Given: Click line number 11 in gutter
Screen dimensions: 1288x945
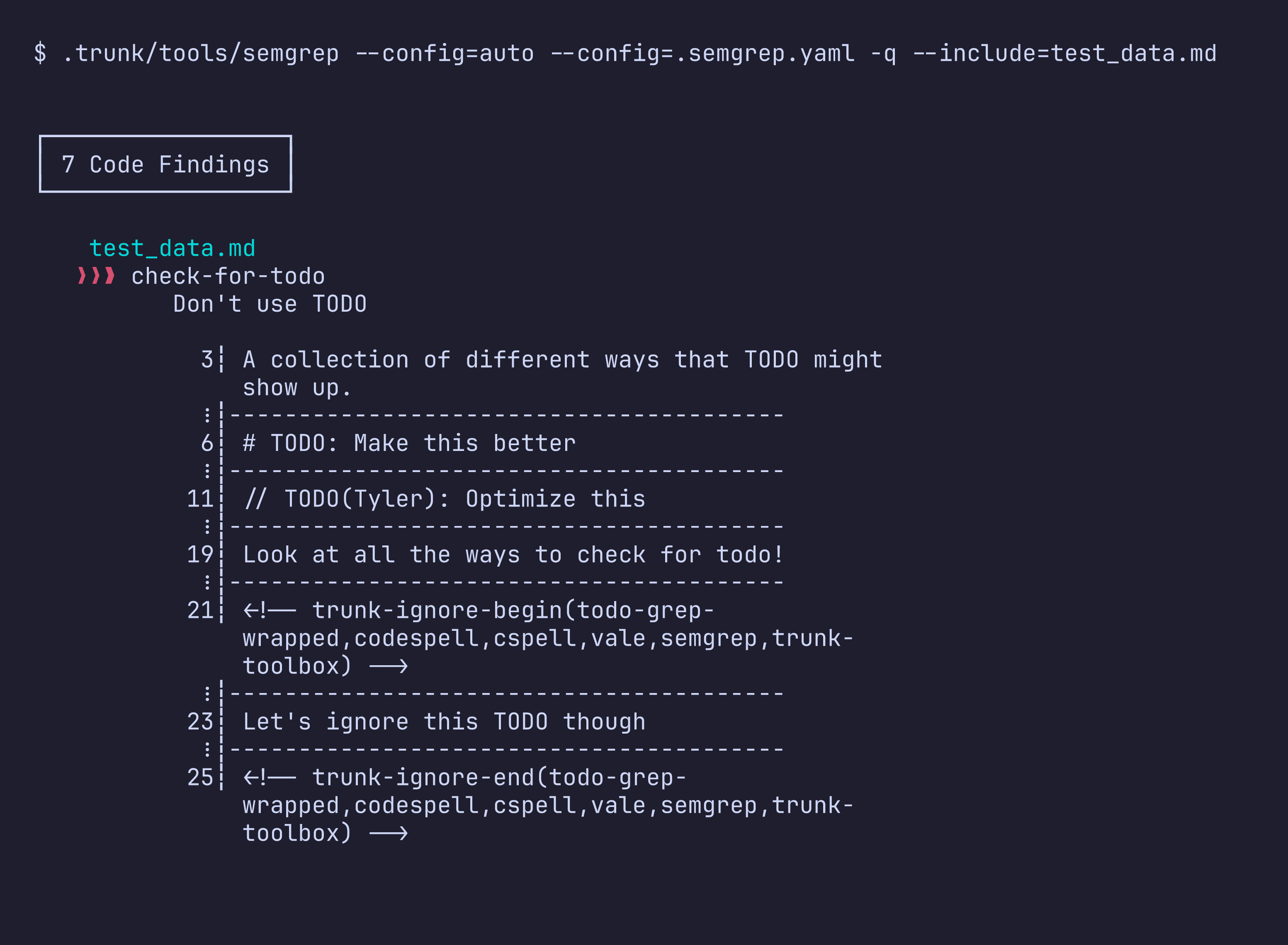Looking at the screenshot, I should click(200, 499).
